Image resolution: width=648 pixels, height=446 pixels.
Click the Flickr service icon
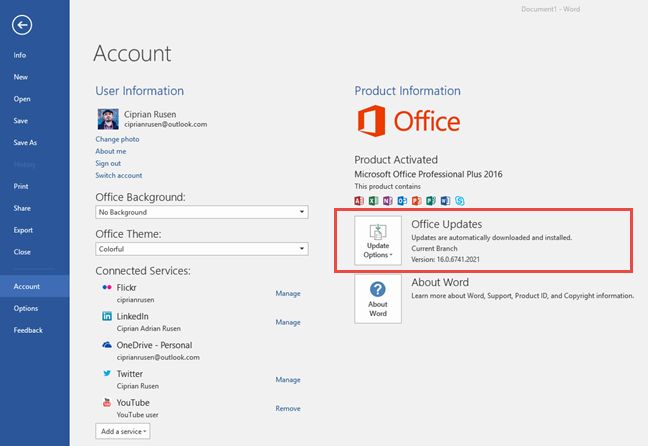pyautogui.click(x=107, y=287)
